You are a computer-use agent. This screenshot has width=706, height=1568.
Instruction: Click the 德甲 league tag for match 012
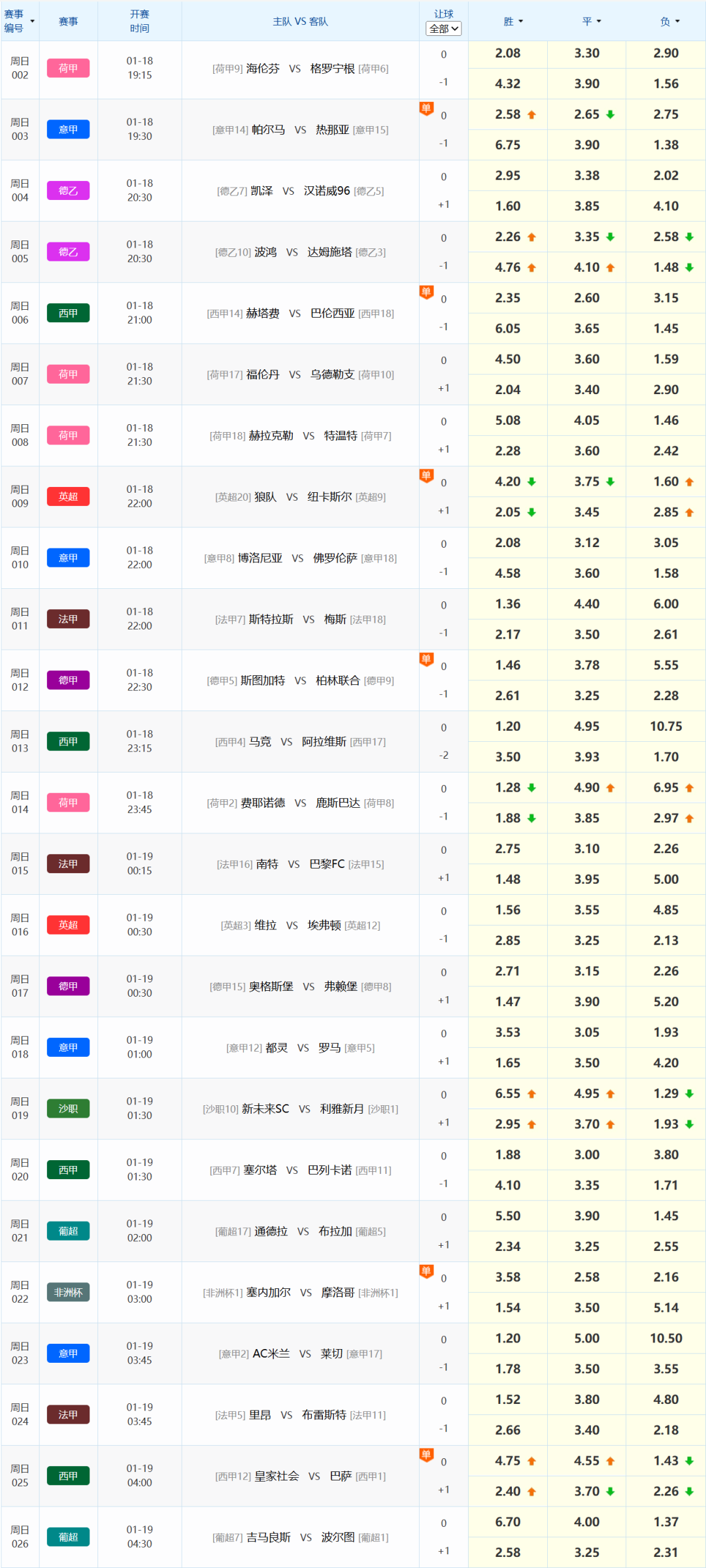68,680
